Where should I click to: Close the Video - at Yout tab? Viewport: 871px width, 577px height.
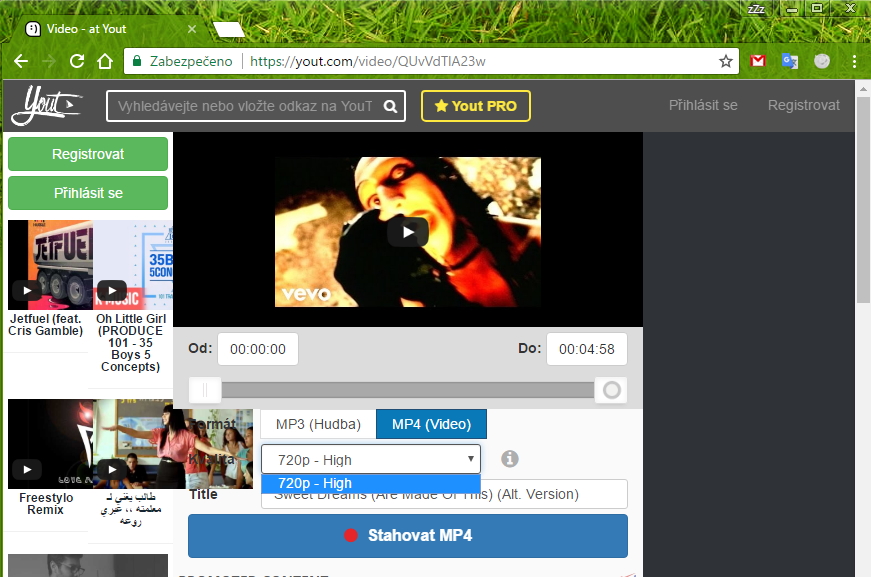pyautogui.click(x=192, y=29)
